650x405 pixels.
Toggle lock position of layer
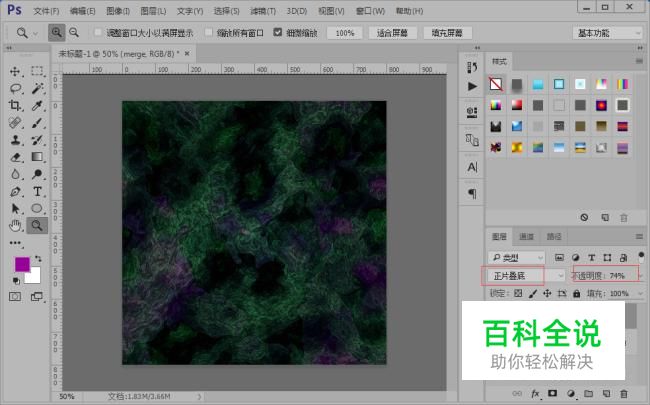pyautogui.click(x=547, y=293)
